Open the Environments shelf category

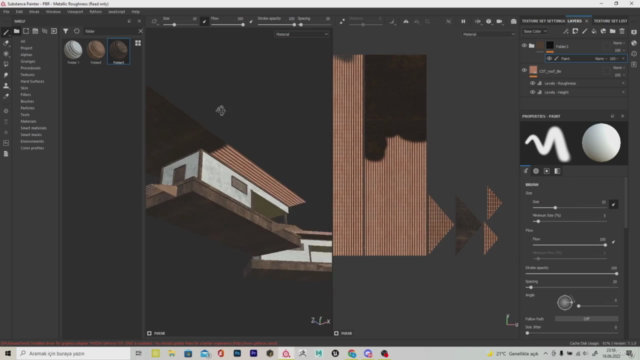[x=32, y=141]
